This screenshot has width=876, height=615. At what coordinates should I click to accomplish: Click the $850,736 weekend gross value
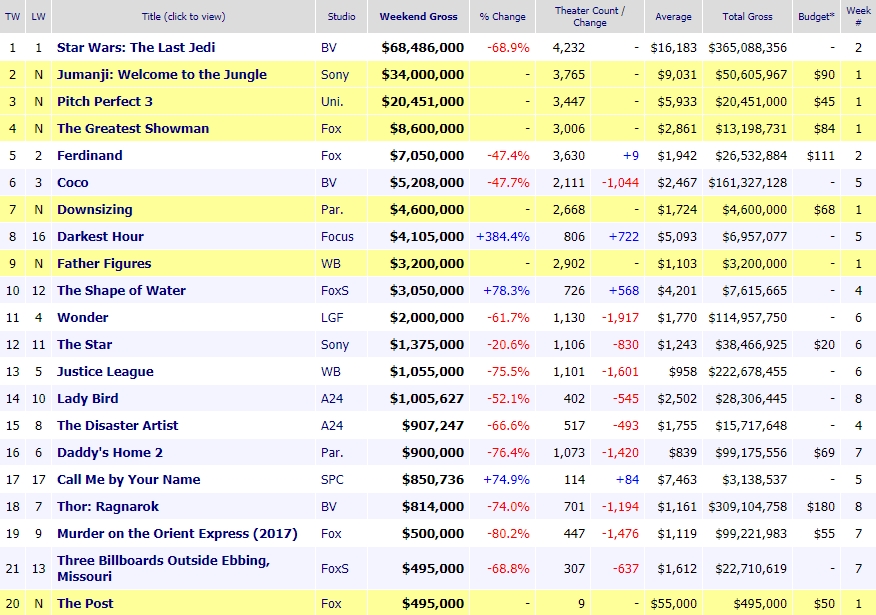pyautogui.click(x=433, y=479)
